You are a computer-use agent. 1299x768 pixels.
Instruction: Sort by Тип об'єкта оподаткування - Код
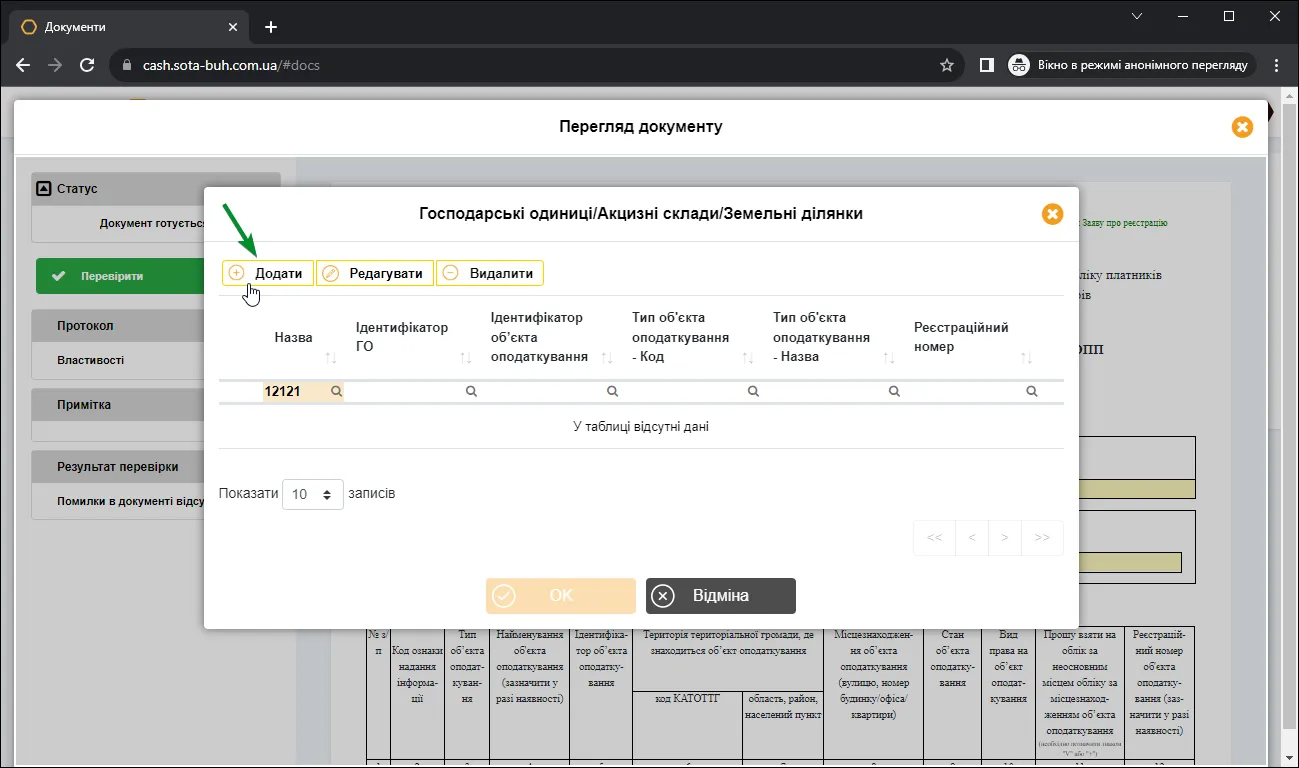[748, 357]
